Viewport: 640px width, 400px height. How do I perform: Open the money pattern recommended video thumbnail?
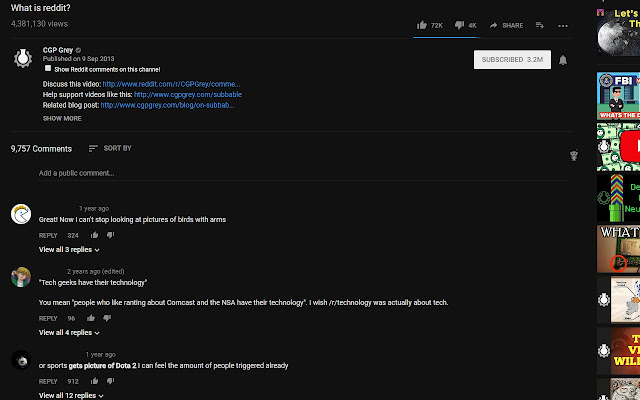click(618, 147)
